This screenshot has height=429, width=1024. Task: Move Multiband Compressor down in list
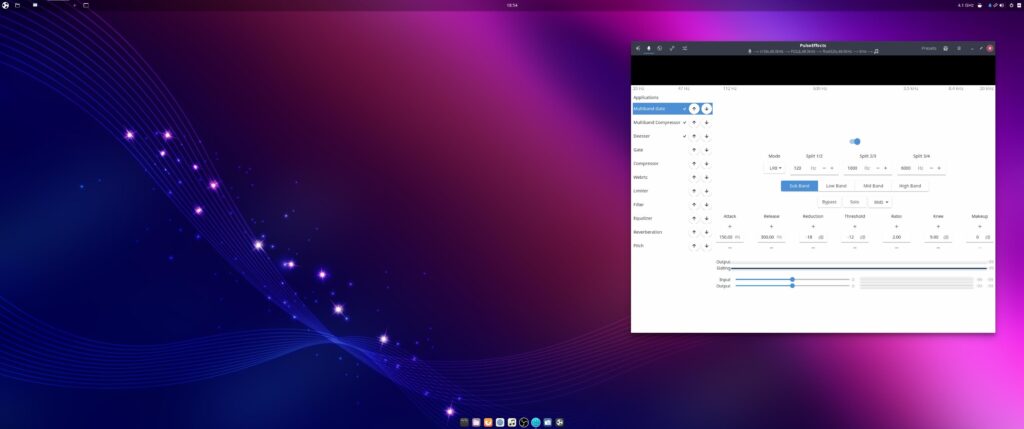click(707, 123)
